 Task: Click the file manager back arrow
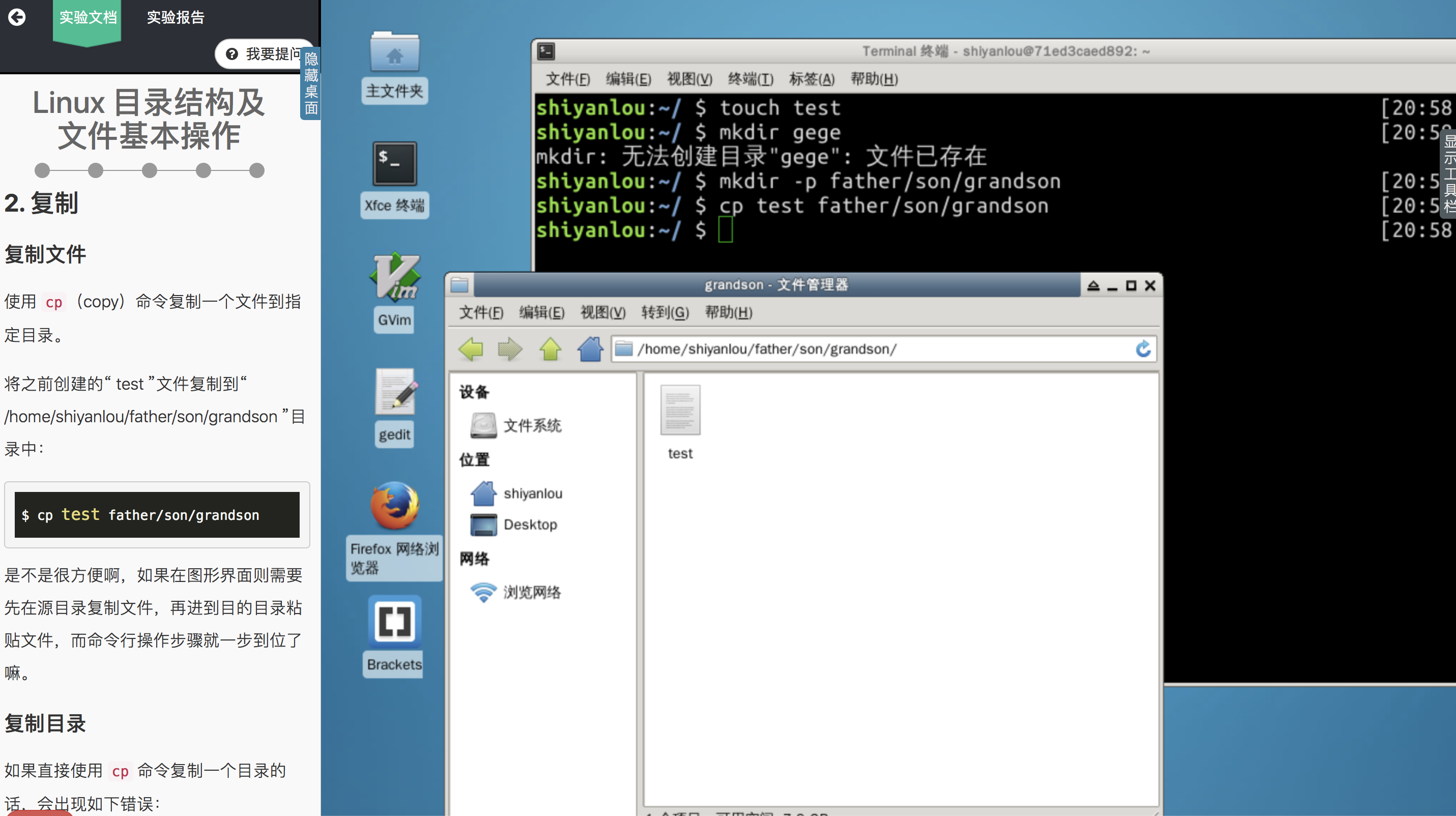click(x=470, y=348)
